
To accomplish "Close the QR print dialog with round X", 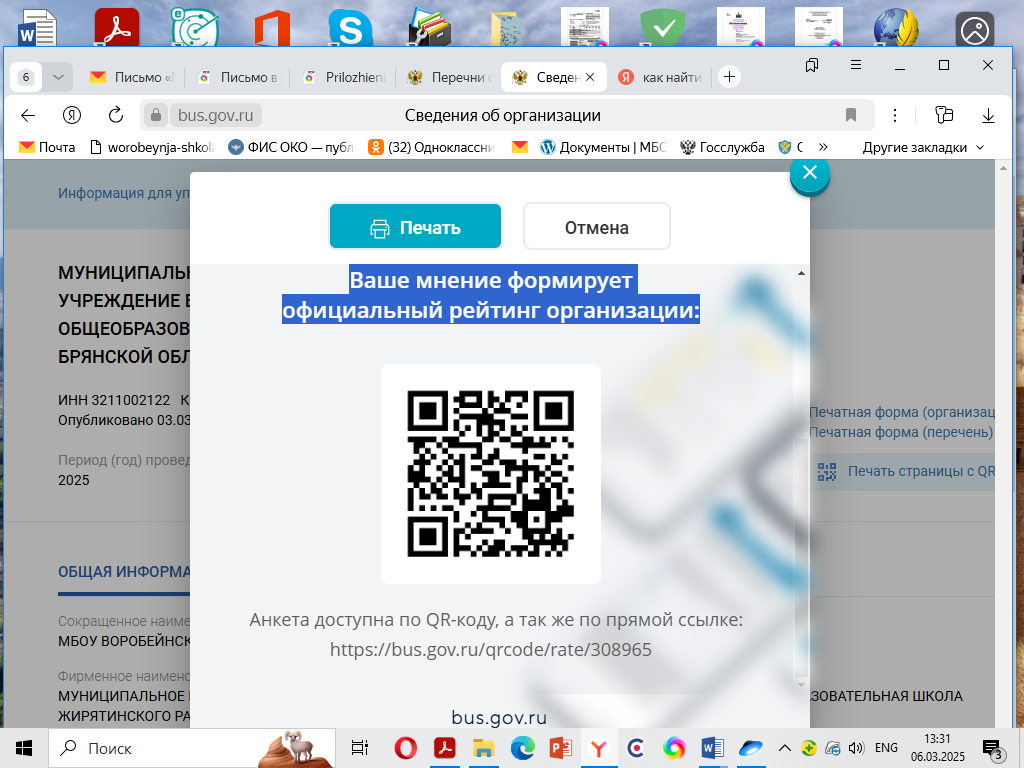I will [810, 173].
